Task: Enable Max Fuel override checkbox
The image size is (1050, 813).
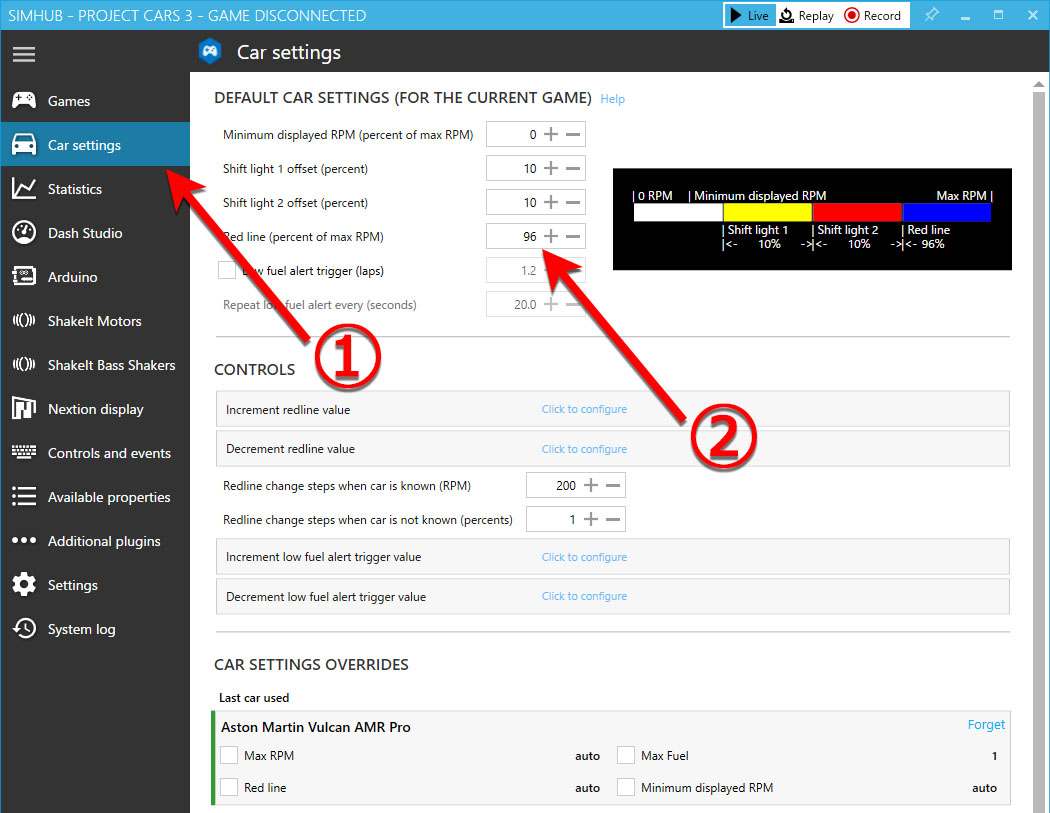Action: coord(626,755)
